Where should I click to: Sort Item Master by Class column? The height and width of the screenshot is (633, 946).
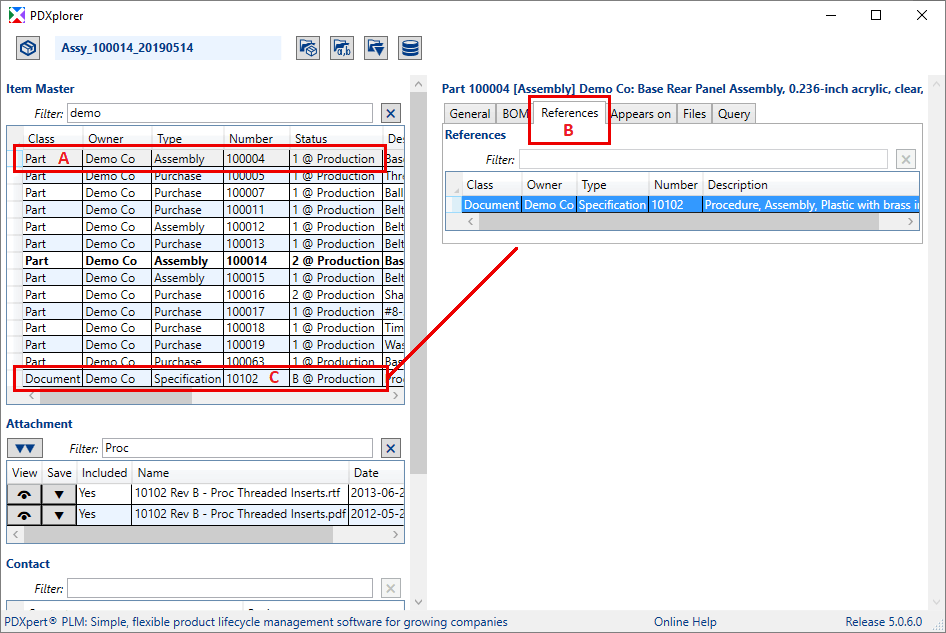tap(52, 139)
